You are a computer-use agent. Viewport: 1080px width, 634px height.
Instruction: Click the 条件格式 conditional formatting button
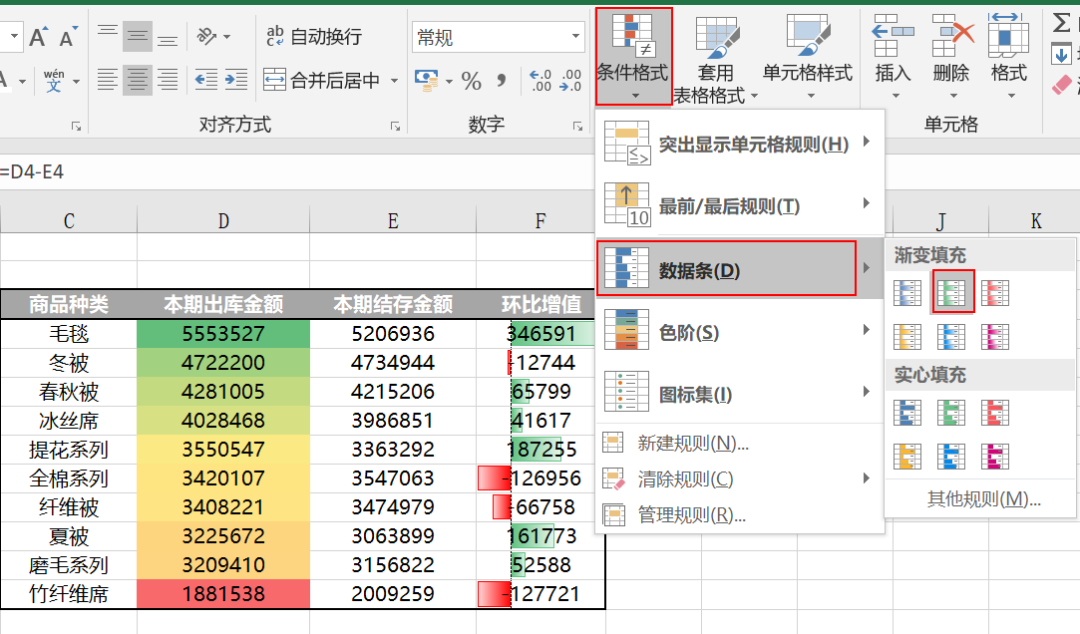click(633, 57)
